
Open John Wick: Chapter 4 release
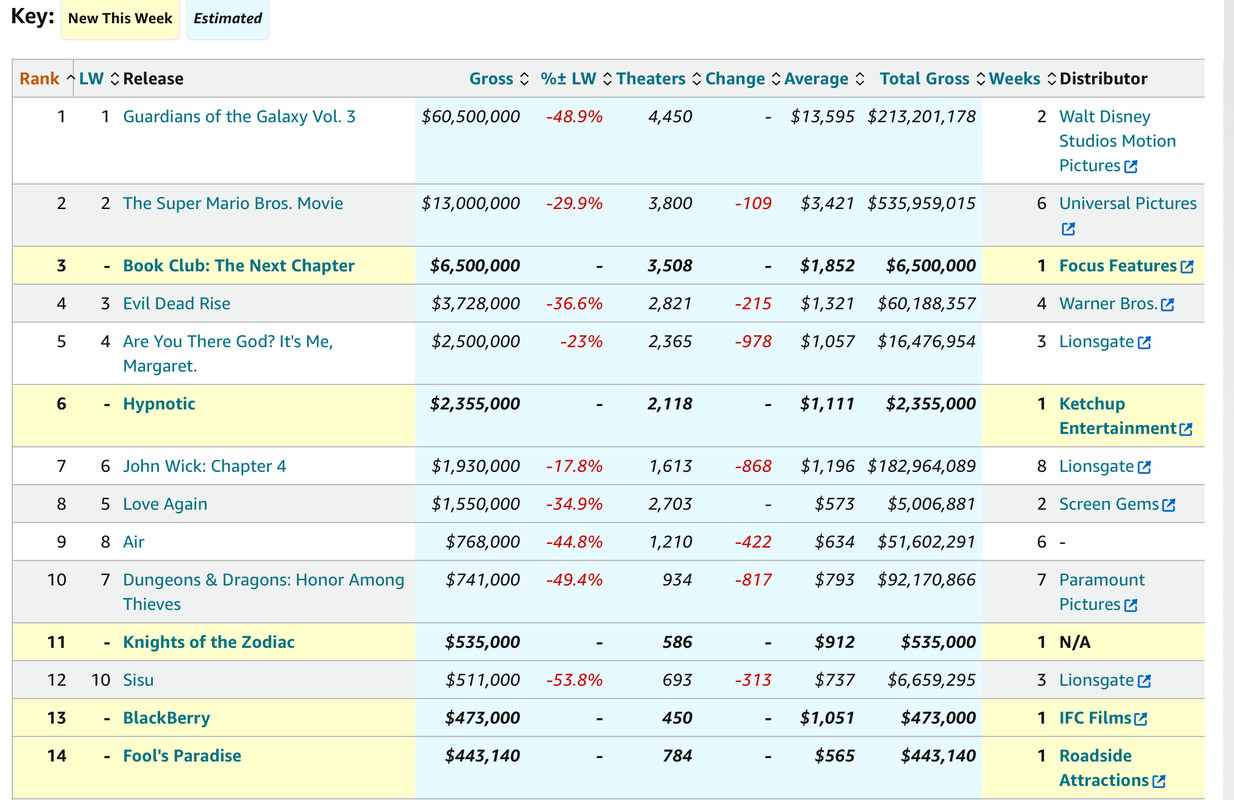pos(204,466)
